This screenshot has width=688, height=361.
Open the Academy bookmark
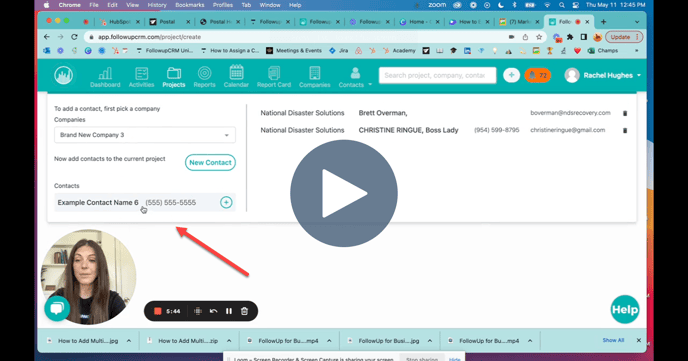point(399,51)
